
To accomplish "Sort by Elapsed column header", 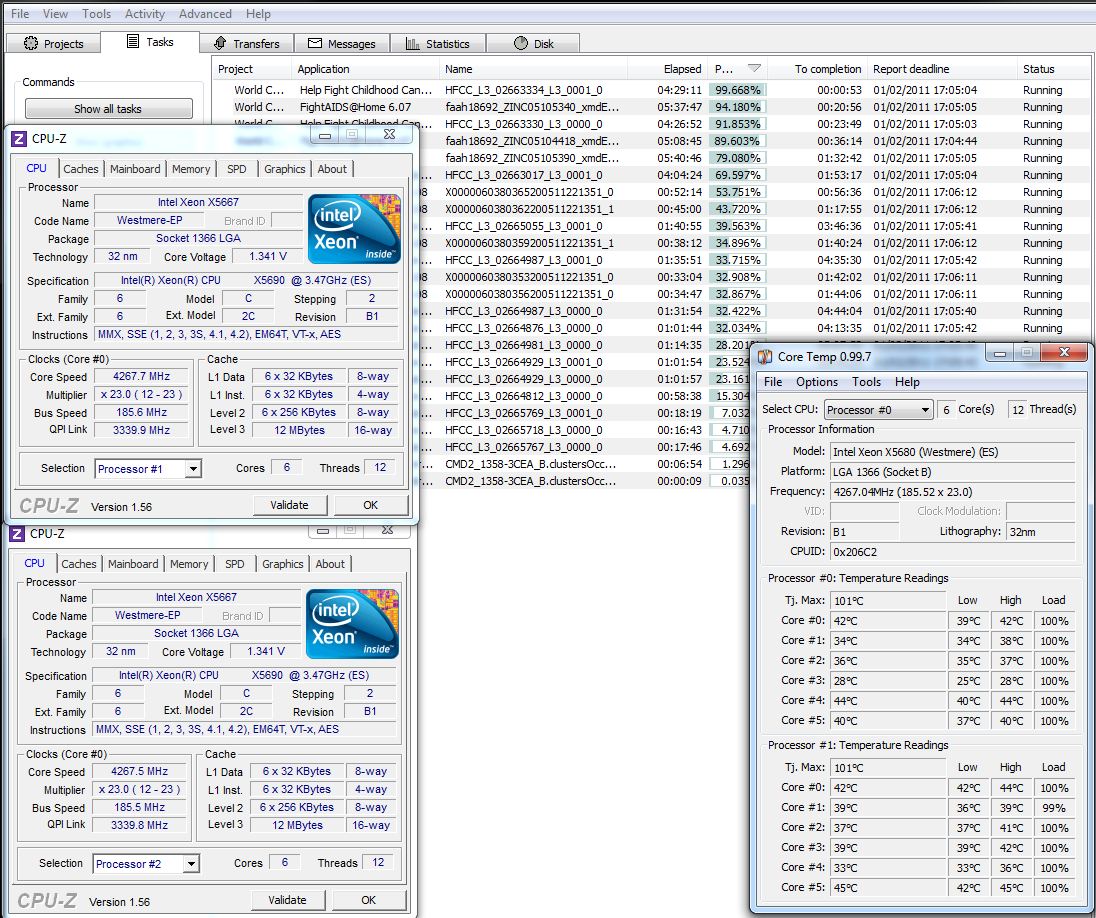I will point(666,69).
